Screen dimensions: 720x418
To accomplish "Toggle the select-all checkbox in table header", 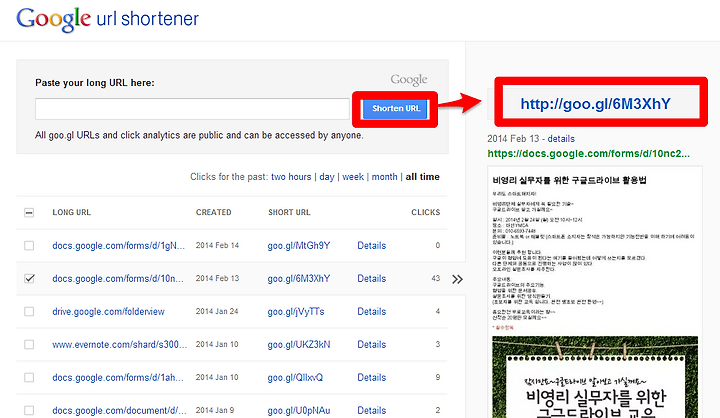I will 29,212.
